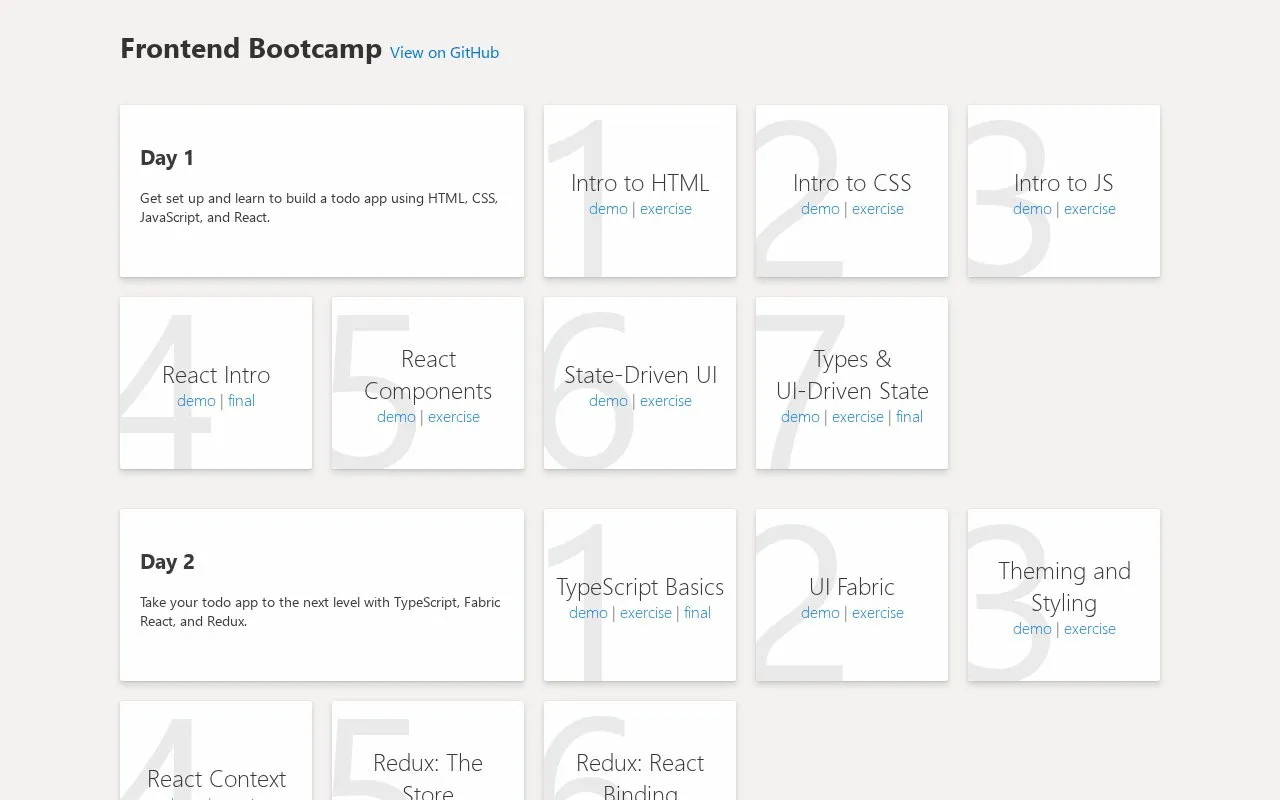Open the Intro to JS exercise
The image size is (1280, 800).
coord(1090,209)
